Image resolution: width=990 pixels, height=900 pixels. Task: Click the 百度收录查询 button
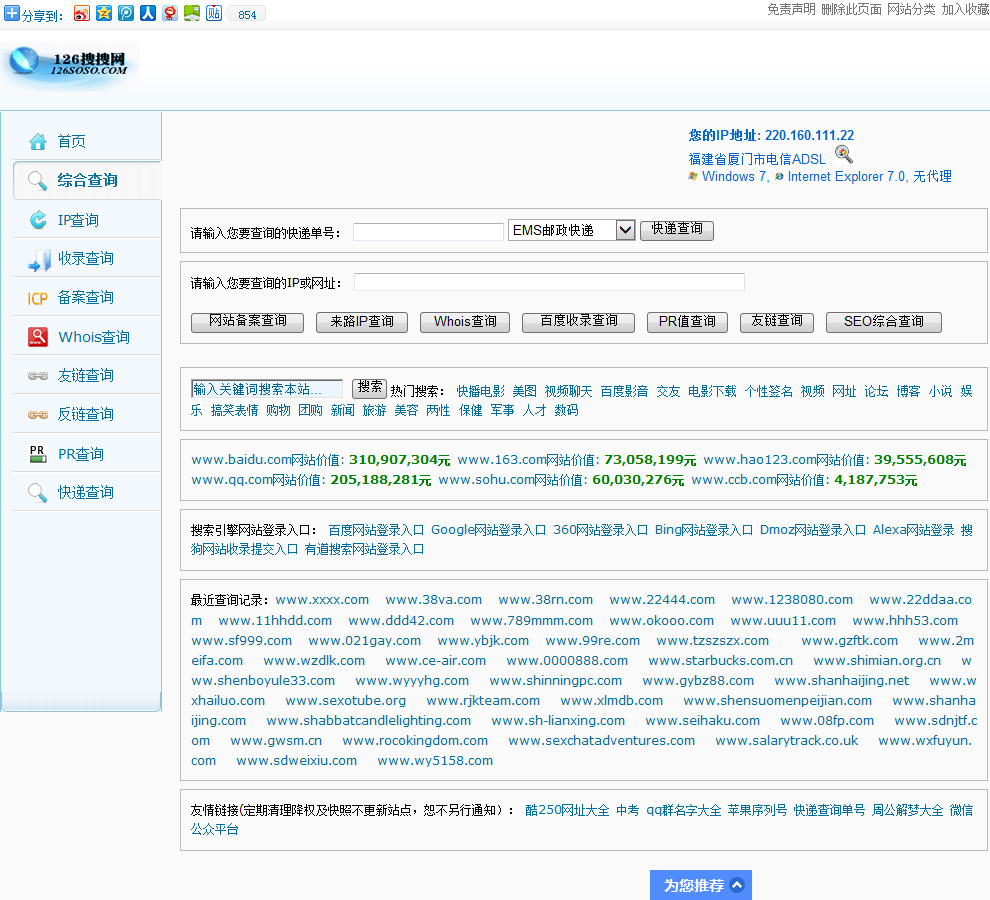click(578, 322)
